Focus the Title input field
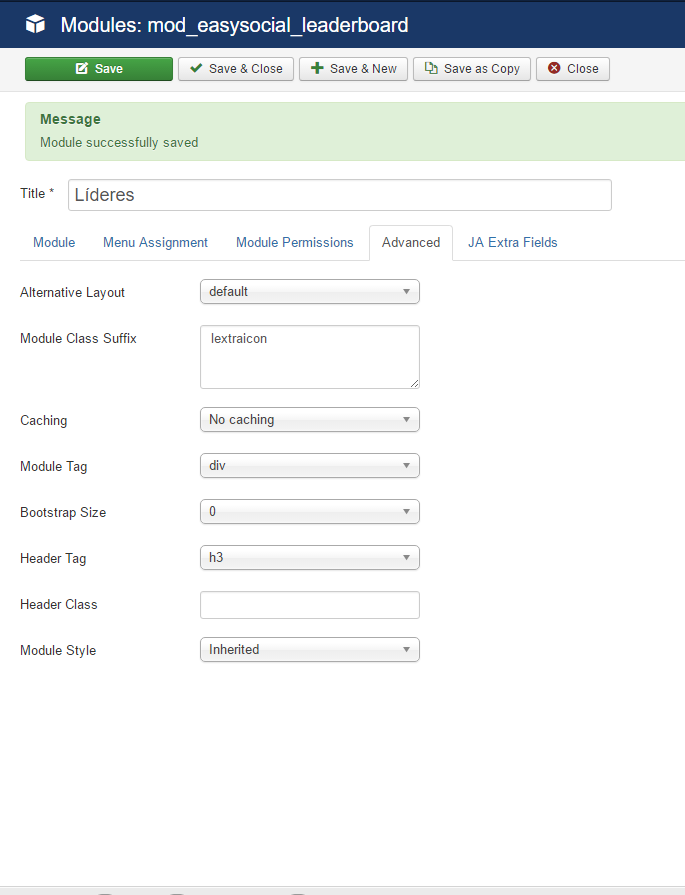 click(x=340, y=195)
